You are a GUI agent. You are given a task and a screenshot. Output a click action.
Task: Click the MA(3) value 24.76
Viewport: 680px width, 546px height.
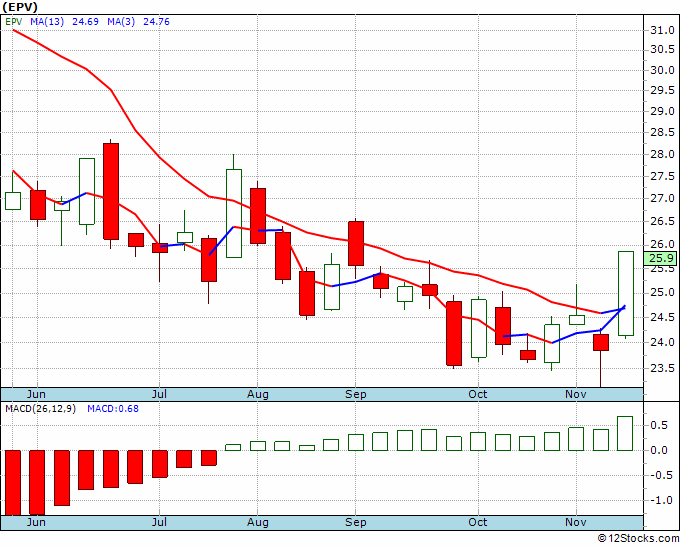point(156,22)
